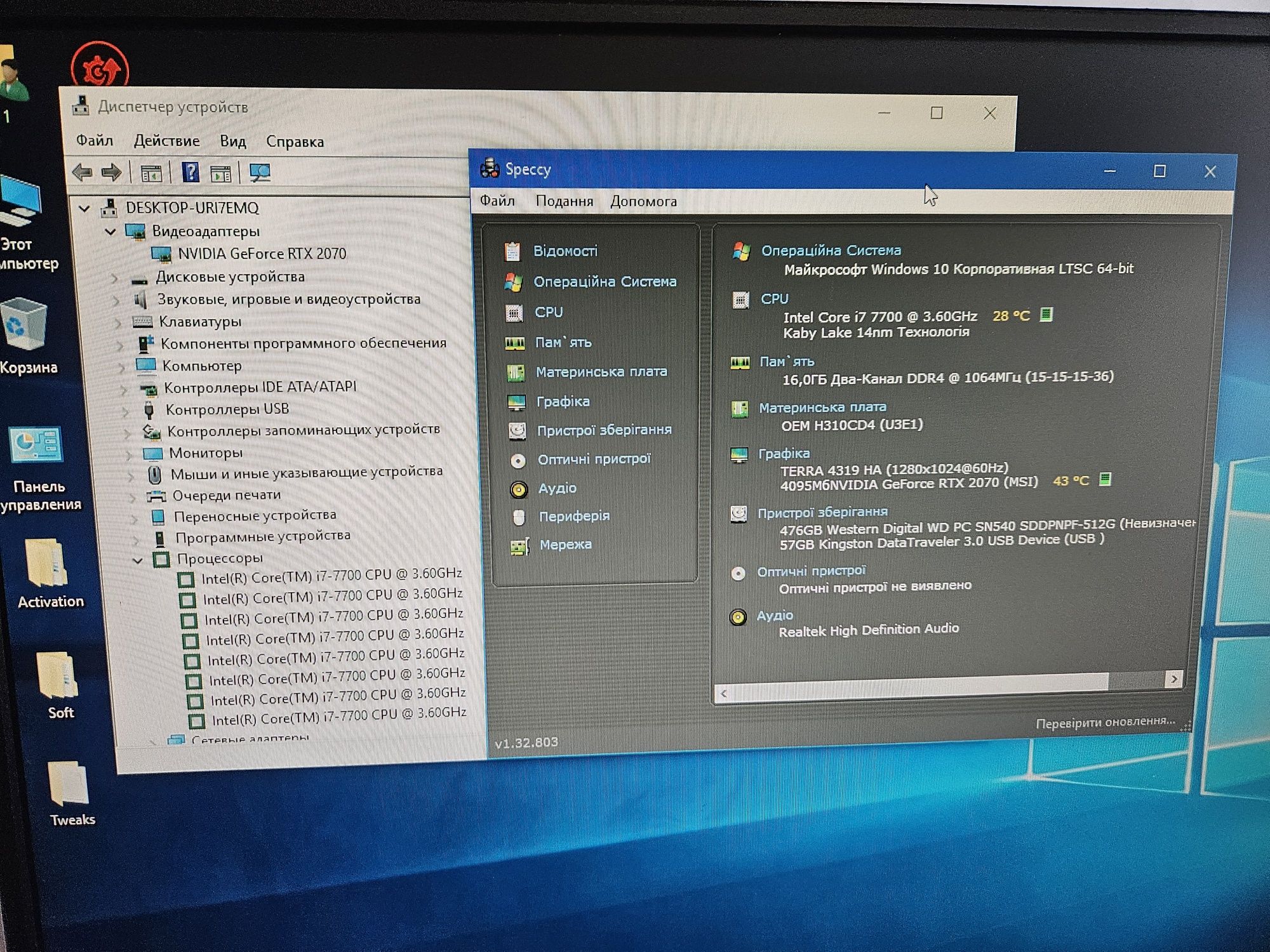Open Аудіо section in Speccy sidebar
This screenshot has height=952, width=1270.
coord(558,488)
